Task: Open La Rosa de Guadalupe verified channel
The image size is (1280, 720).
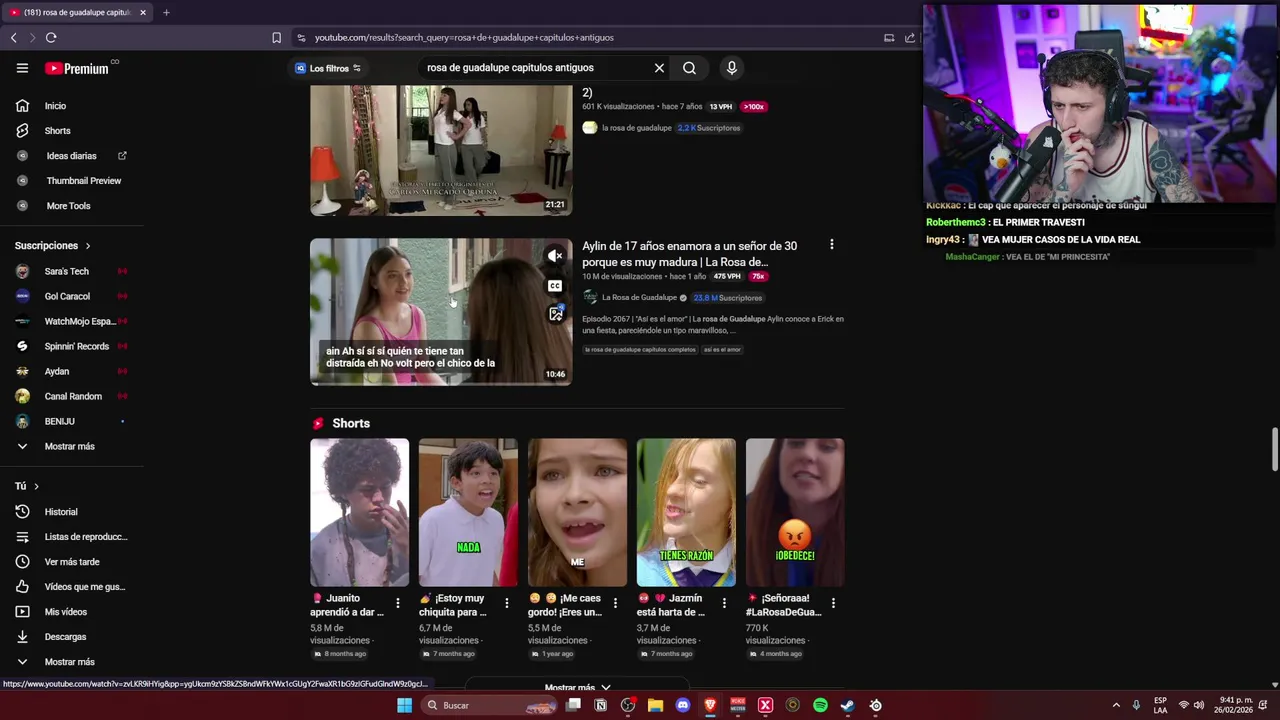Action: (639, 298)
